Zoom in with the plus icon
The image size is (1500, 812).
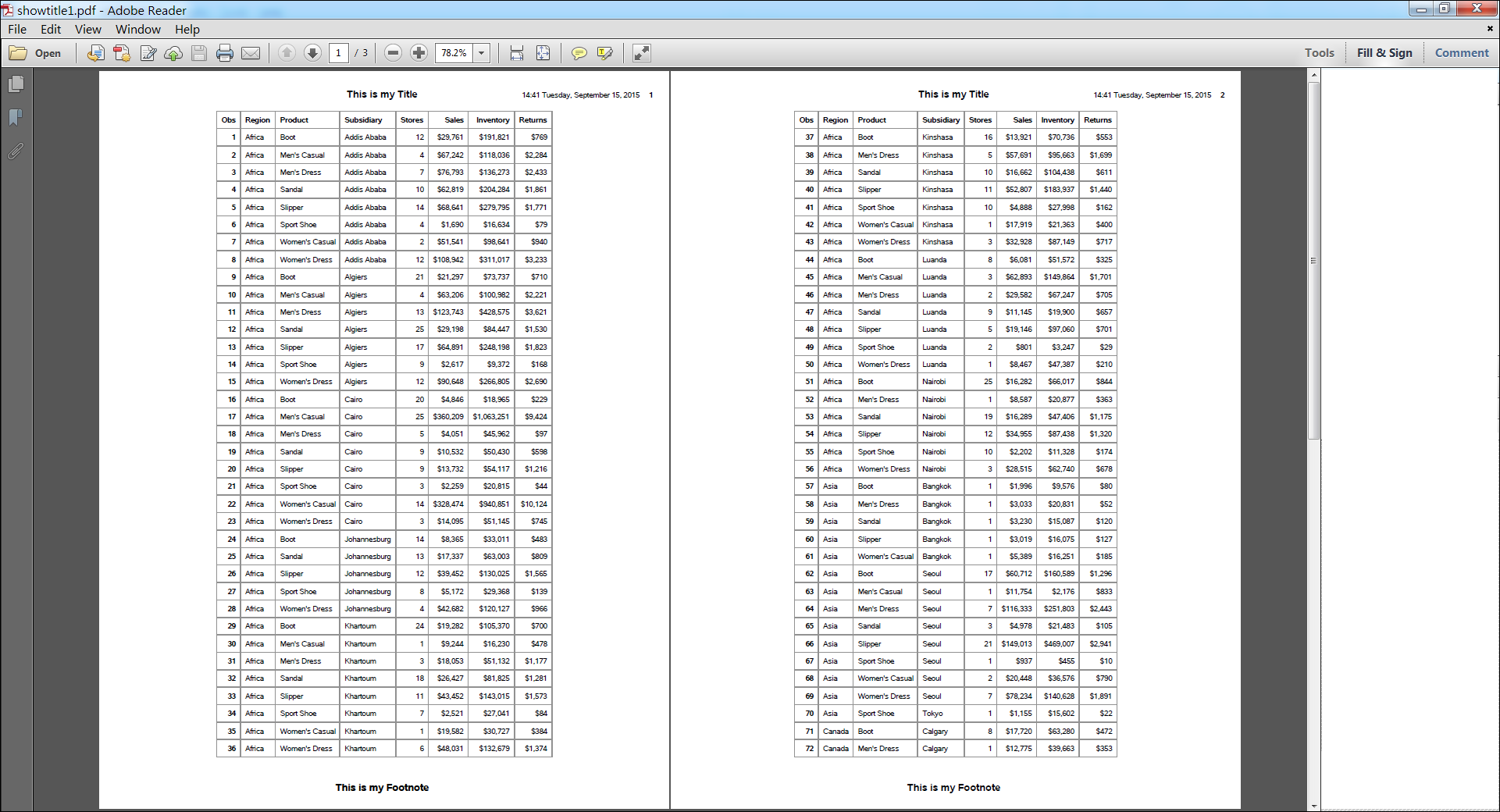pos(419,53)
